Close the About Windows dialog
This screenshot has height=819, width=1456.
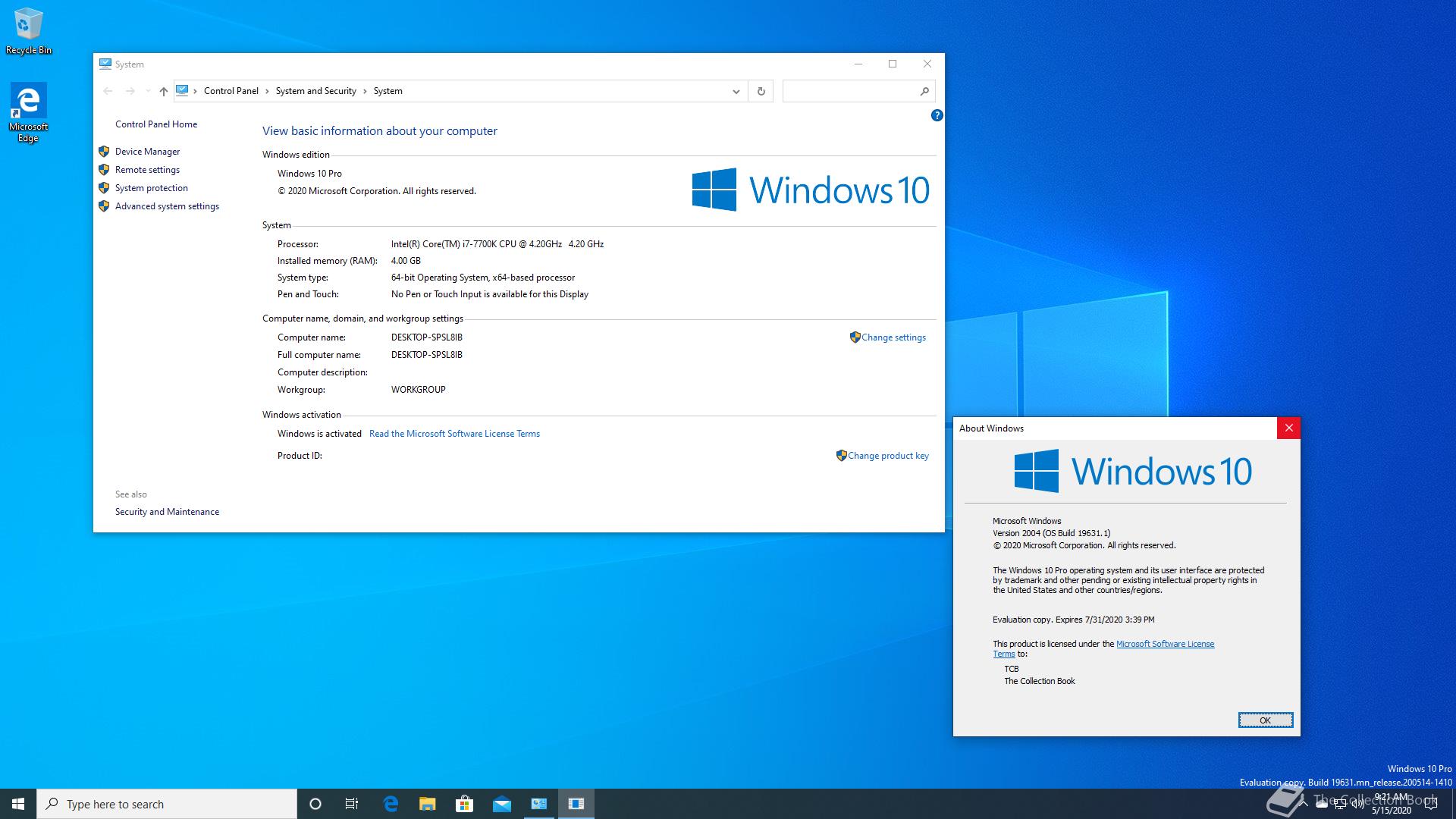pyautogui.click(x=1288, y=428)
